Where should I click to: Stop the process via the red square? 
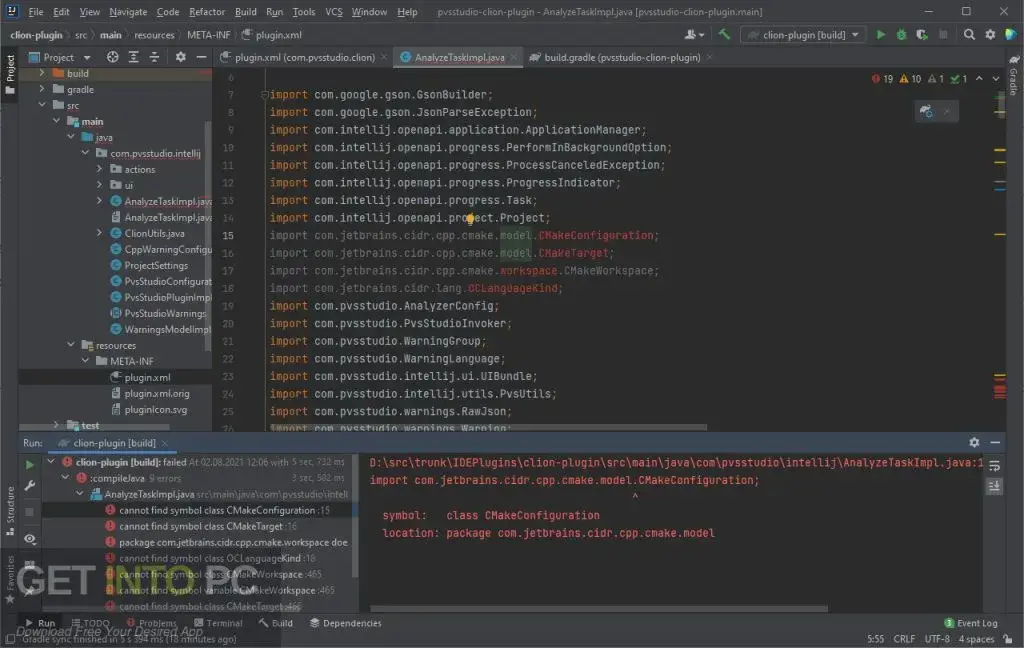click(28, 511)
